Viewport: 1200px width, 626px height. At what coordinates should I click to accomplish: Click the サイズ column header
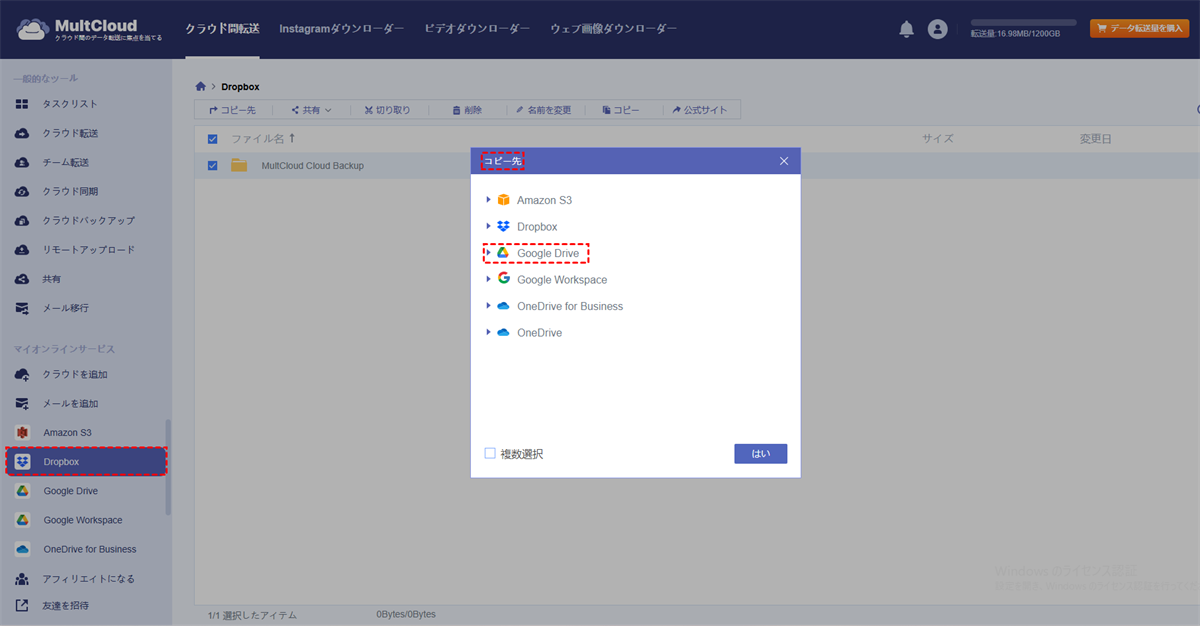click(x=938, y=139)
